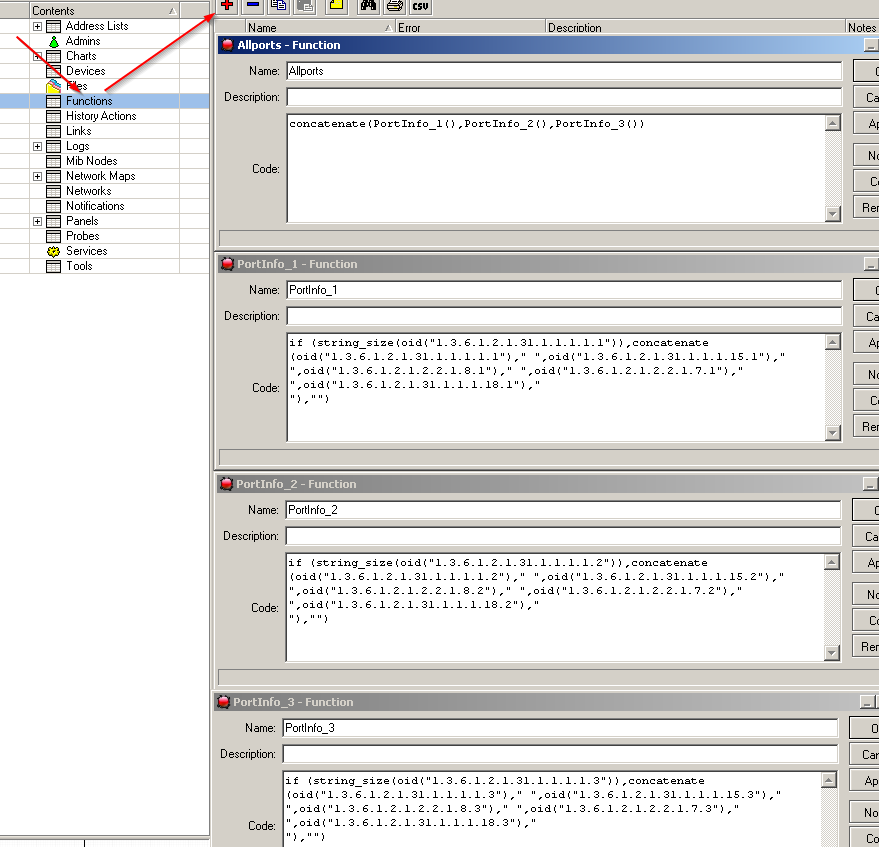Click the PortInfo_2 Description field

coord(563,536)
